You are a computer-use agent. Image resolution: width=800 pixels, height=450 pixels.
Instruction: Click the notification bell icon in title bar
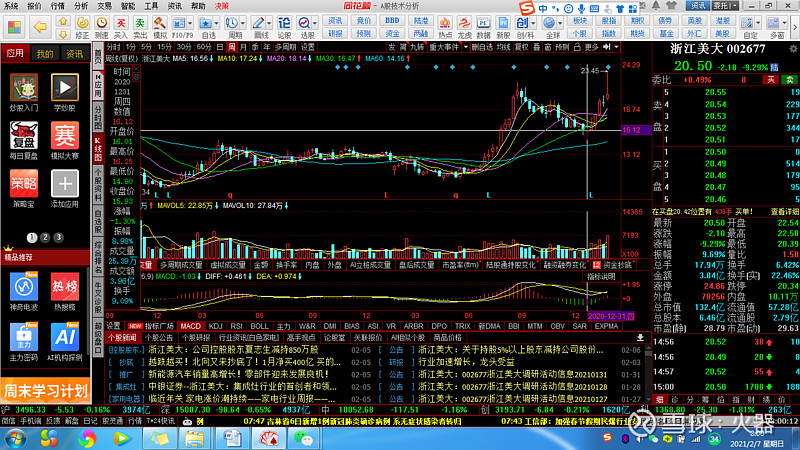[x=656, y=6]
